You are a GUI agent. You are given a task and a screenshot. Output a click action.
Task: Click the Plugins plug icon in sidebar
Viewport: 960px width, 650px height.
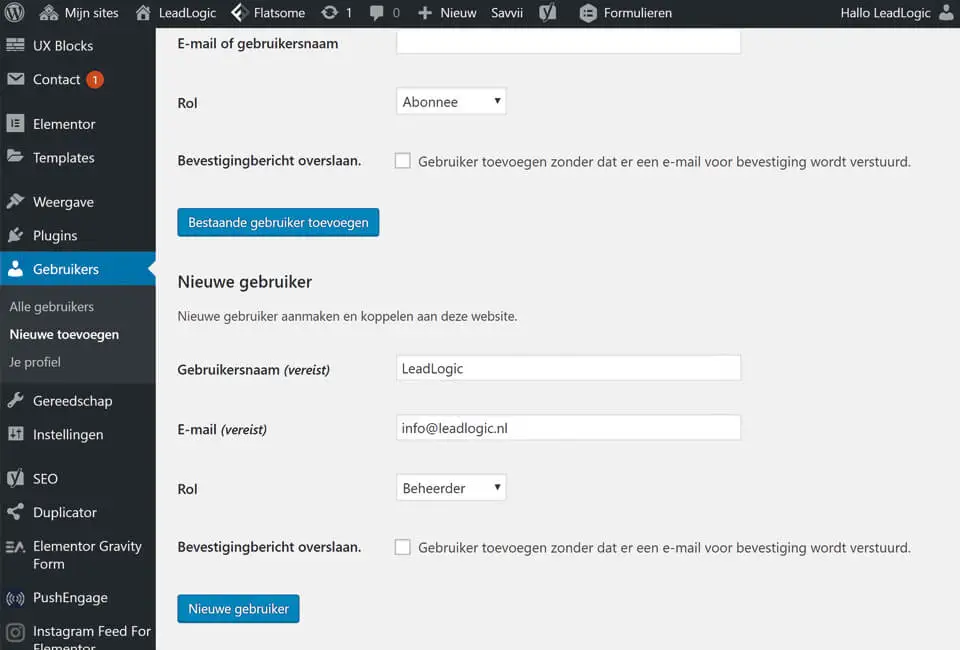click(15, 236)
